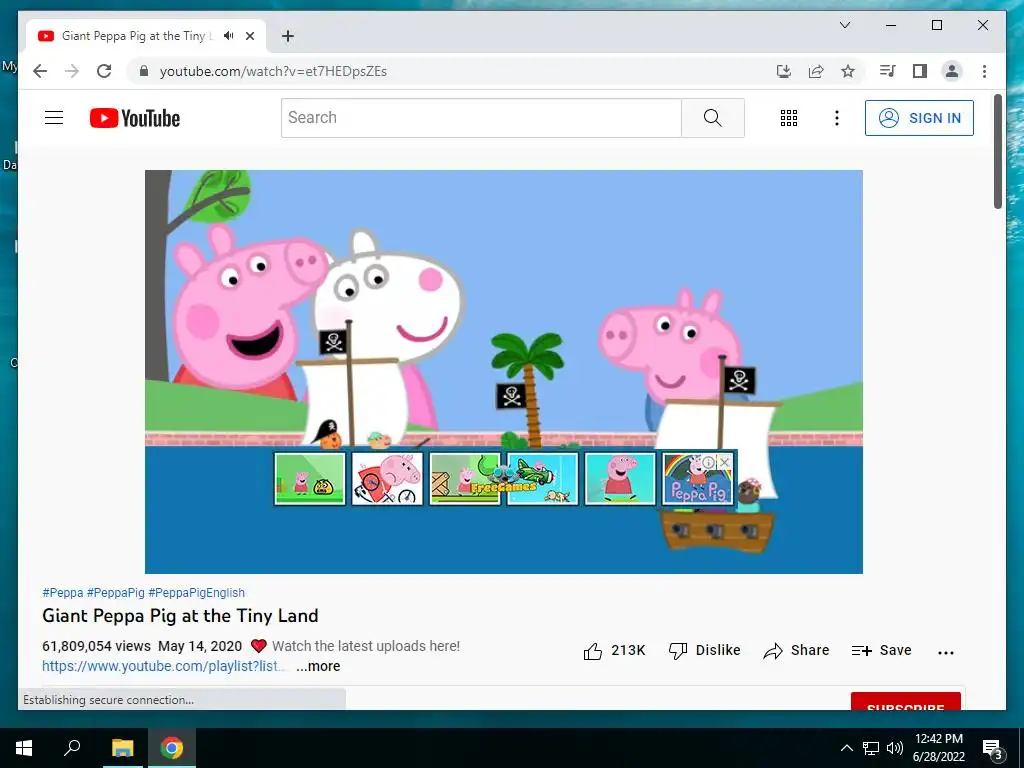
Task: Open a new tab with plus
Action: 288,36
